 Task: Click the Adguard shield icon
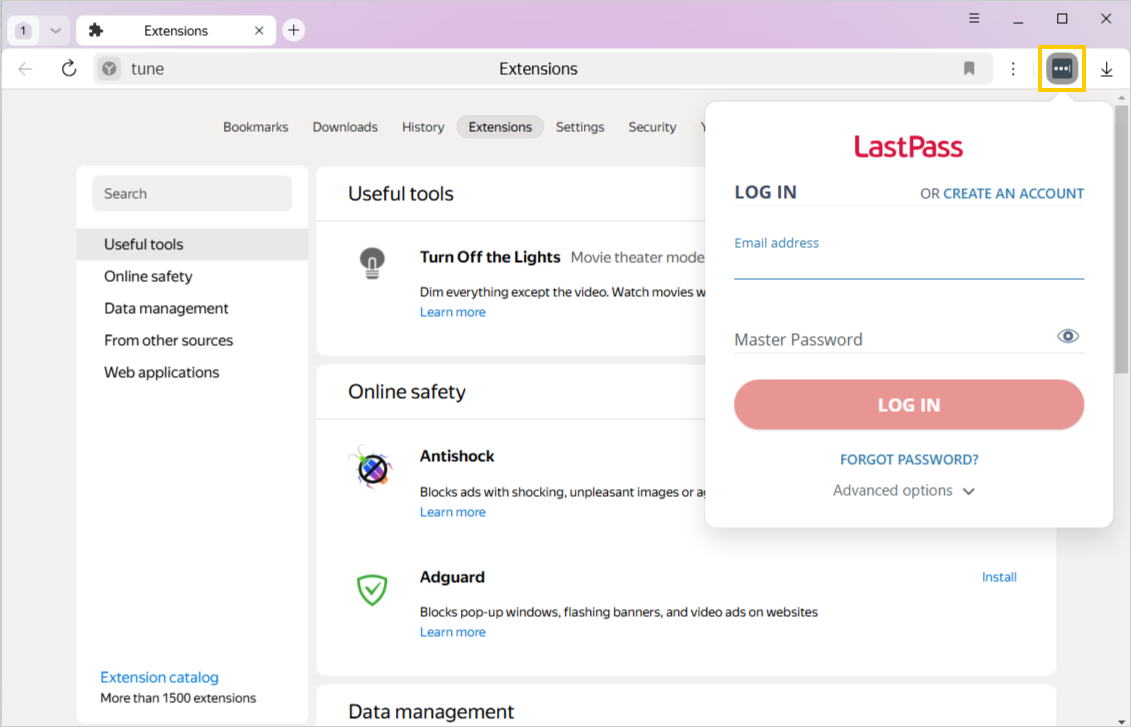tap(372, 590)
